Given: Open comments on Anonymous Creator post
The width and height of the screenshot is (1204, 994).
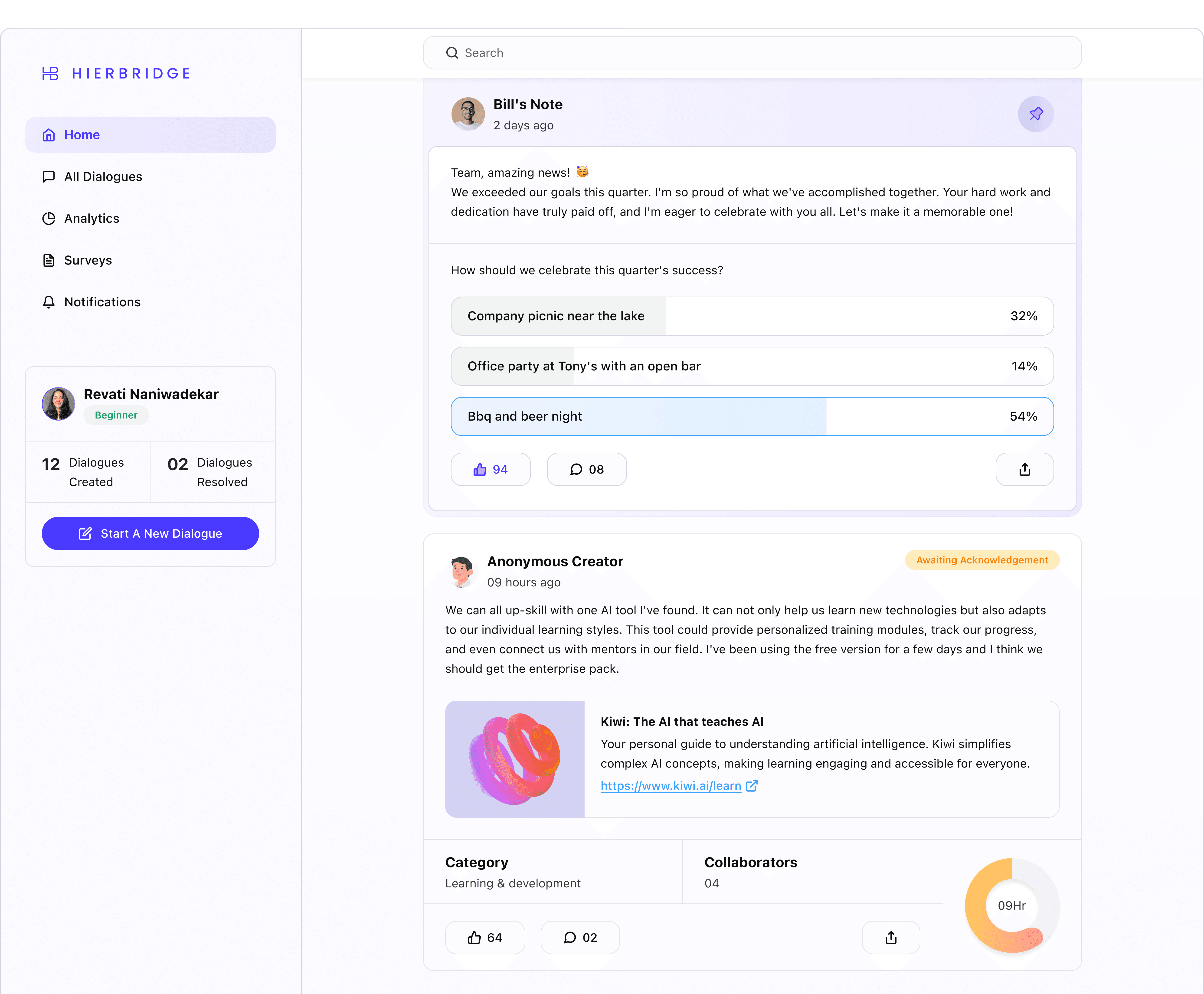Looking at the screenshot, I should [580, 937].
